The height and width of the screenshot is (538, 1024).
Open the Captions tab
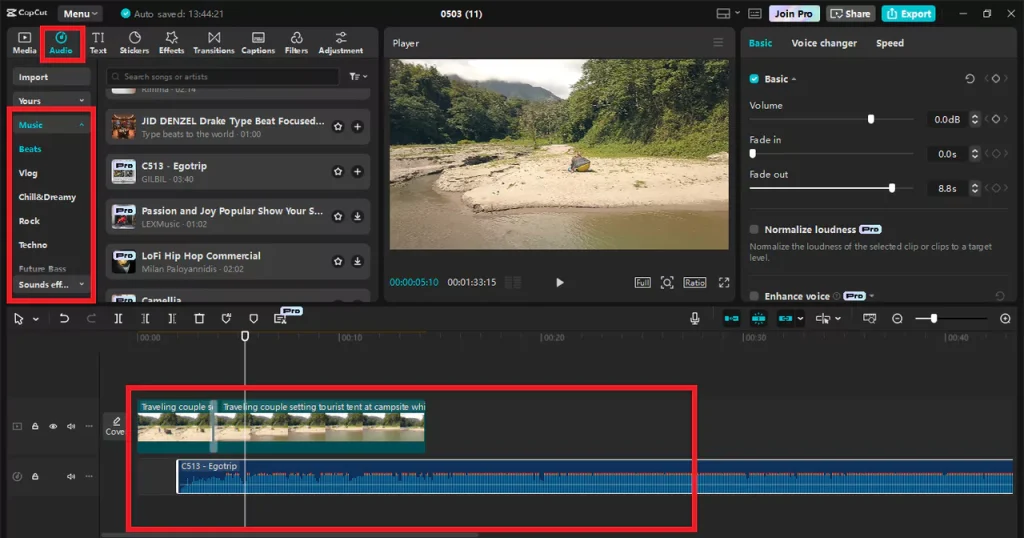pyautogui.click(x=258, y=42)
